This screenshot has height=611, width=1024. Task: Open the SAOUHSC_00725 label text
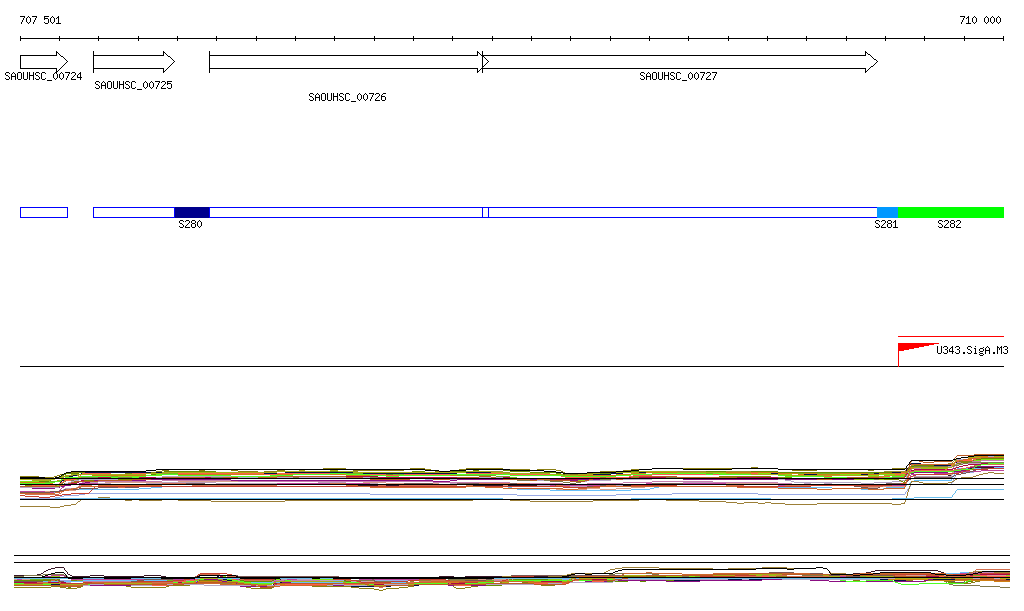click(x=133, y=86)
